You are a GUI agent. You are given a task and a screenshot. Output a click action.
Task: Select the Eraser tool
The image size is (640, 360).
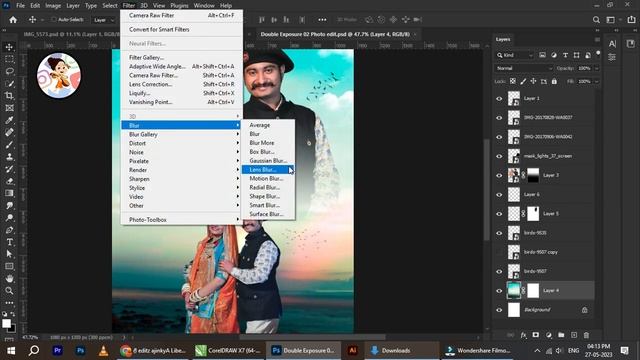[x=9, y=181]
